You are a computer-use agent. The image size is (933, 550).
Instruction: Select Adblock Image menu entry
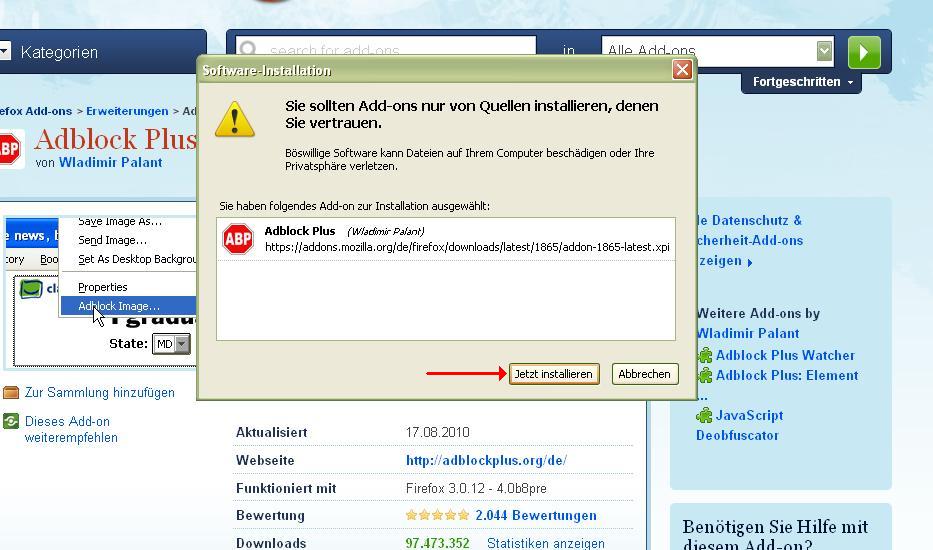coord(128,306)
